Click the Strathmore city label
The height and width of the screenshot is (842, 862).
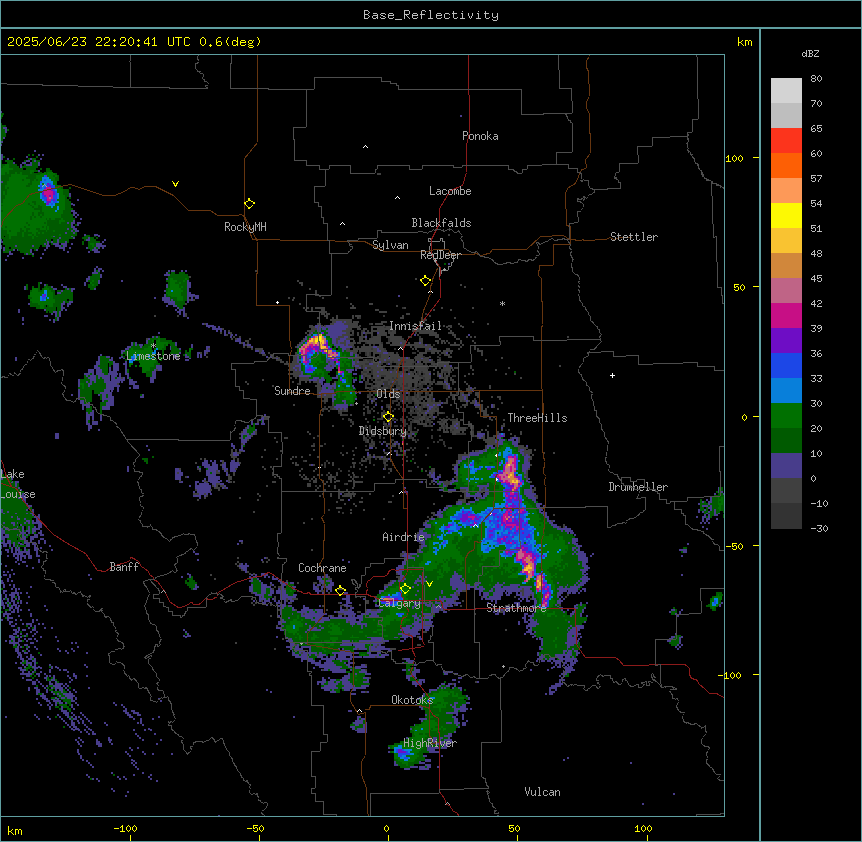pos(516,608)
